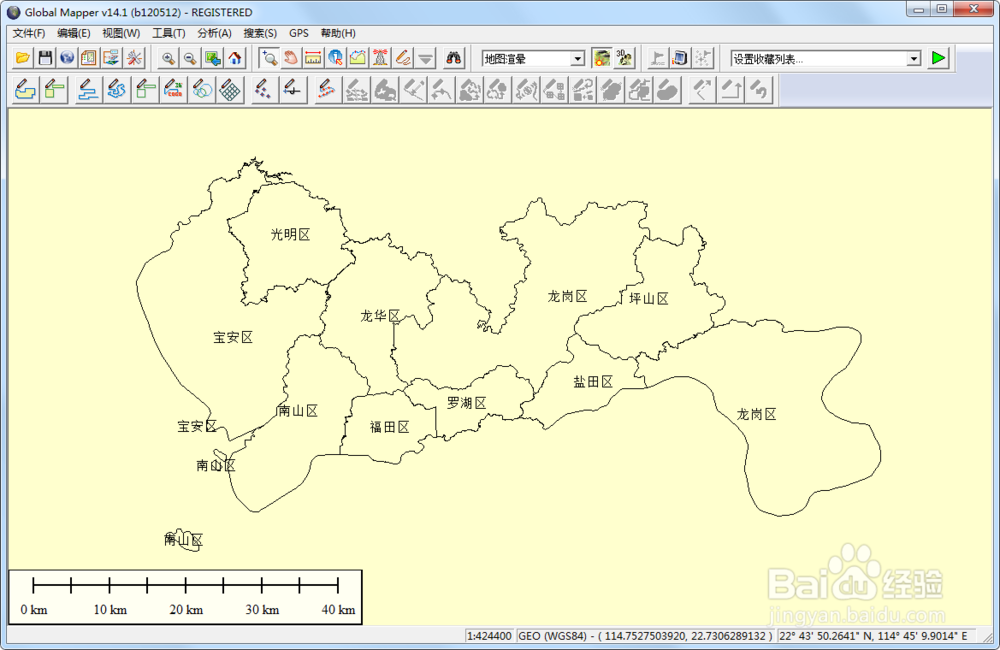
Task: Click the GEO (WGS84) coordinates status entry
Action: (x=645, y=636)
